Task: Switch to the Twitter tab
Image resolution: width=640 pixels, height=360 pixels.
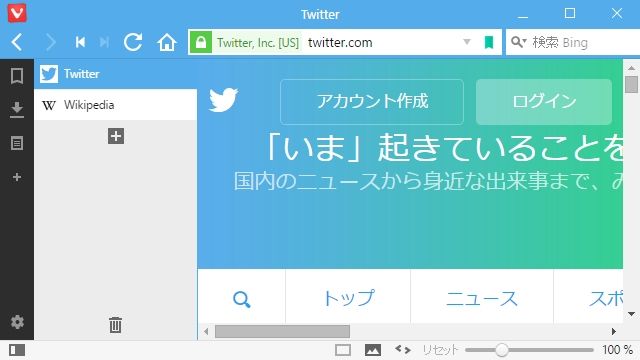Action: [x=116, y=74]
